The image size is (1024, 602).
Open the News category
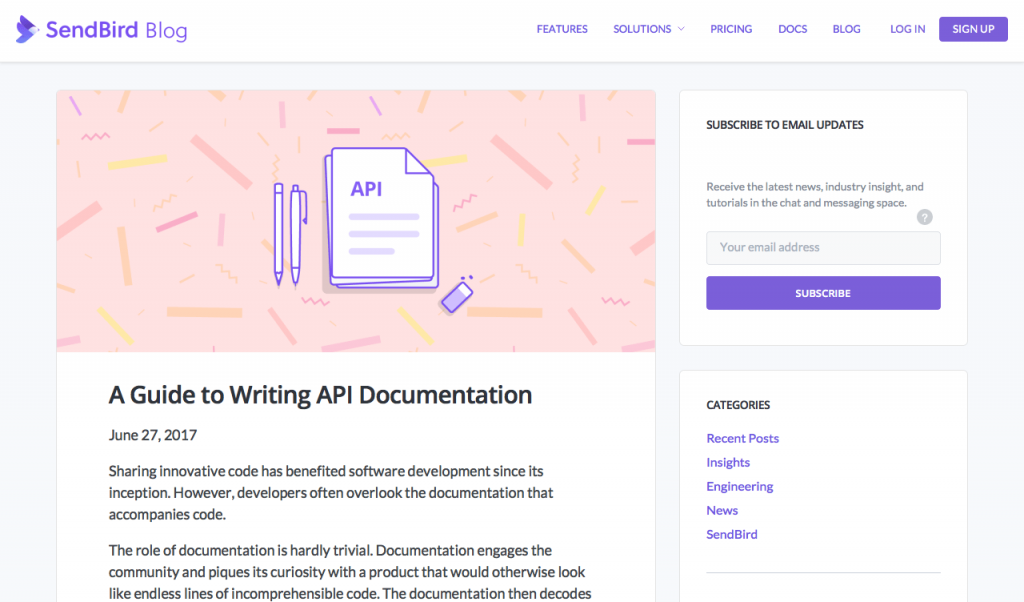722,510
